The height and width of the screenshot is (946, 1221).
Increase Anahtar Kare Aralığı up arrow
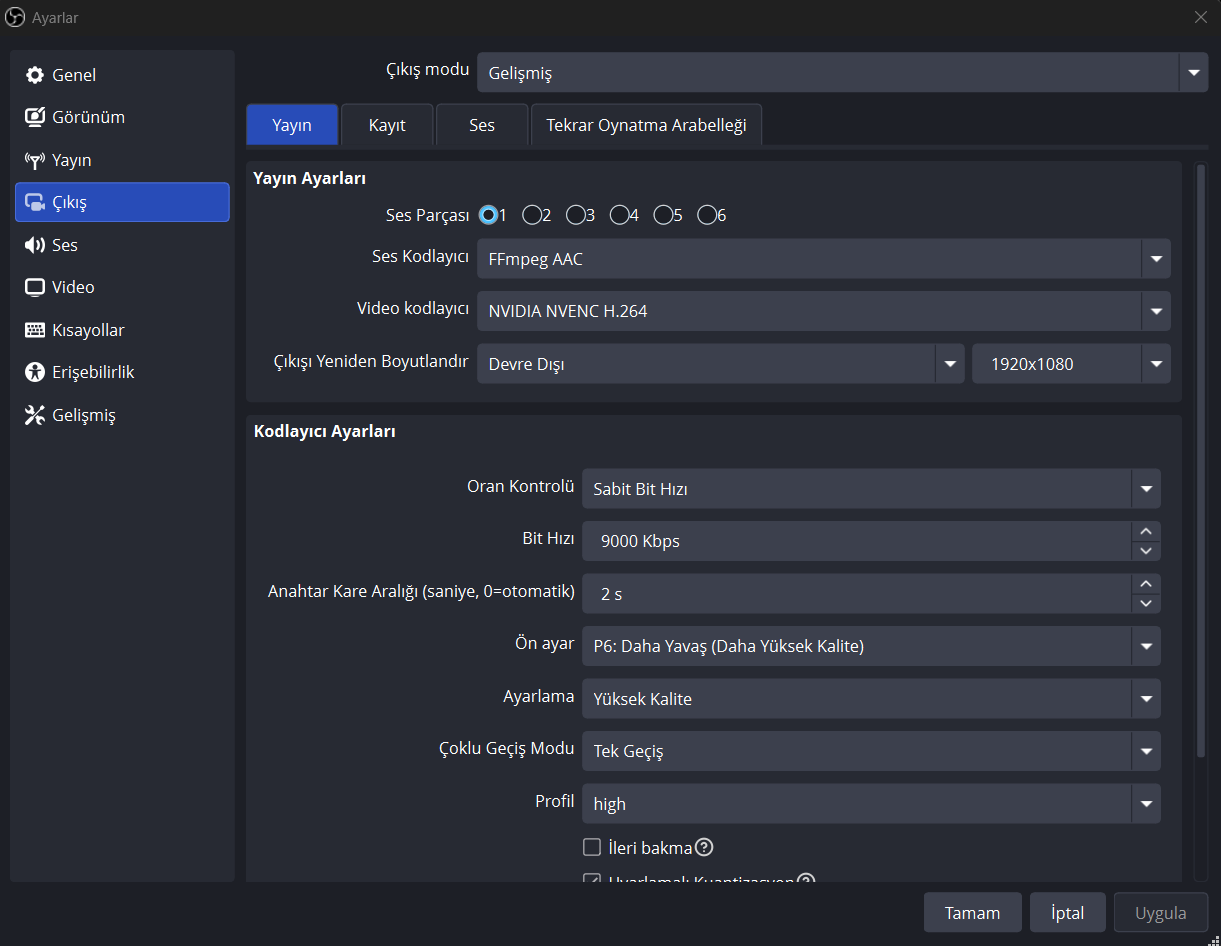click(1146, 584)
